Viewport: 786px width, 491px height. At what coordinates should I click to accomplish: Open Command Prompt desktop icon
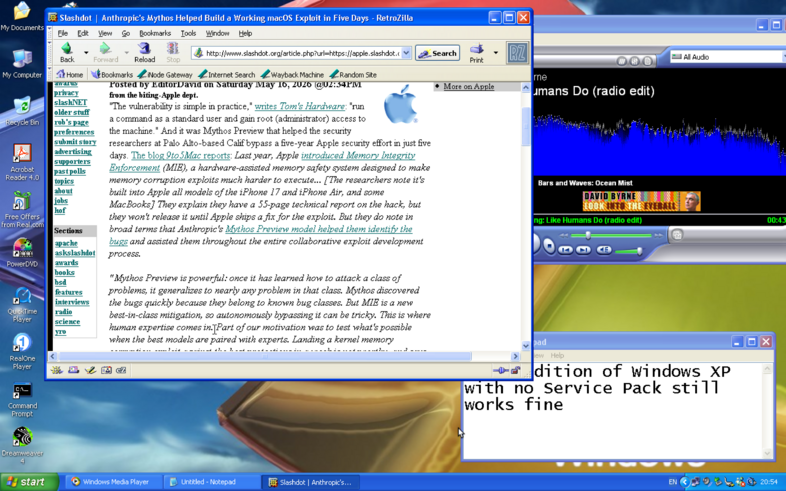(x=22, y=399)
